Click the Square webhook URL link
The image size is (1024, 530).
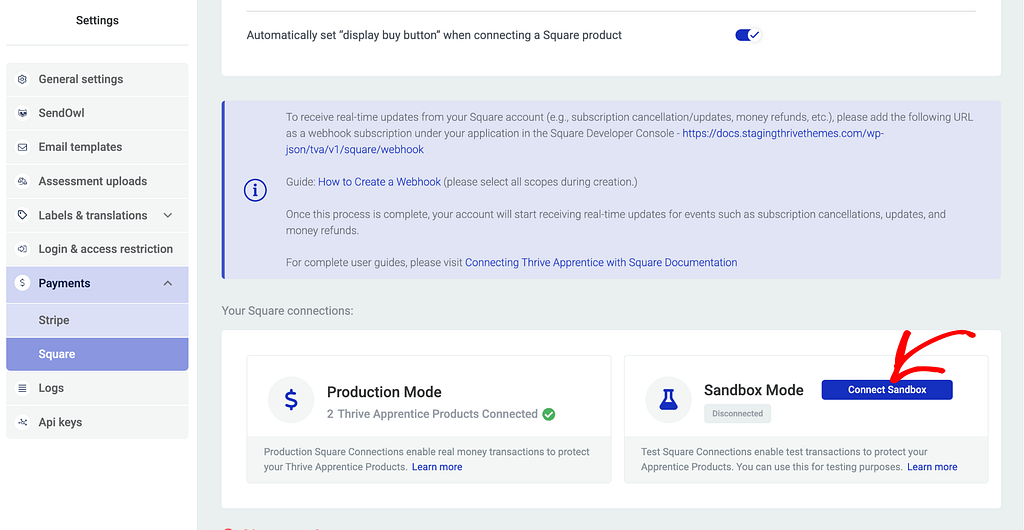(783, 133)
